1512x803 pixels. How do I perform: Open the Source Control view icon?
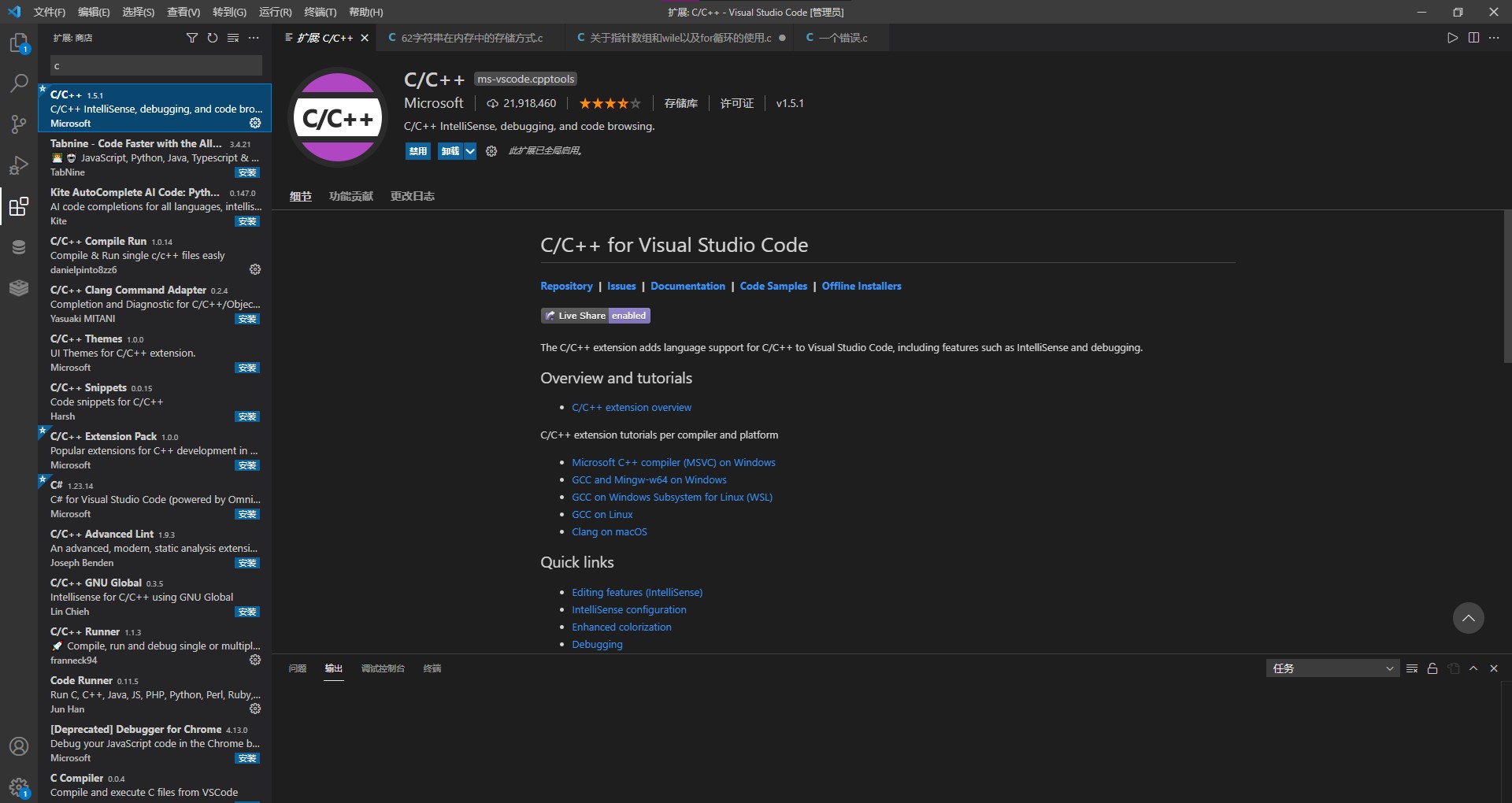(19, 124)
